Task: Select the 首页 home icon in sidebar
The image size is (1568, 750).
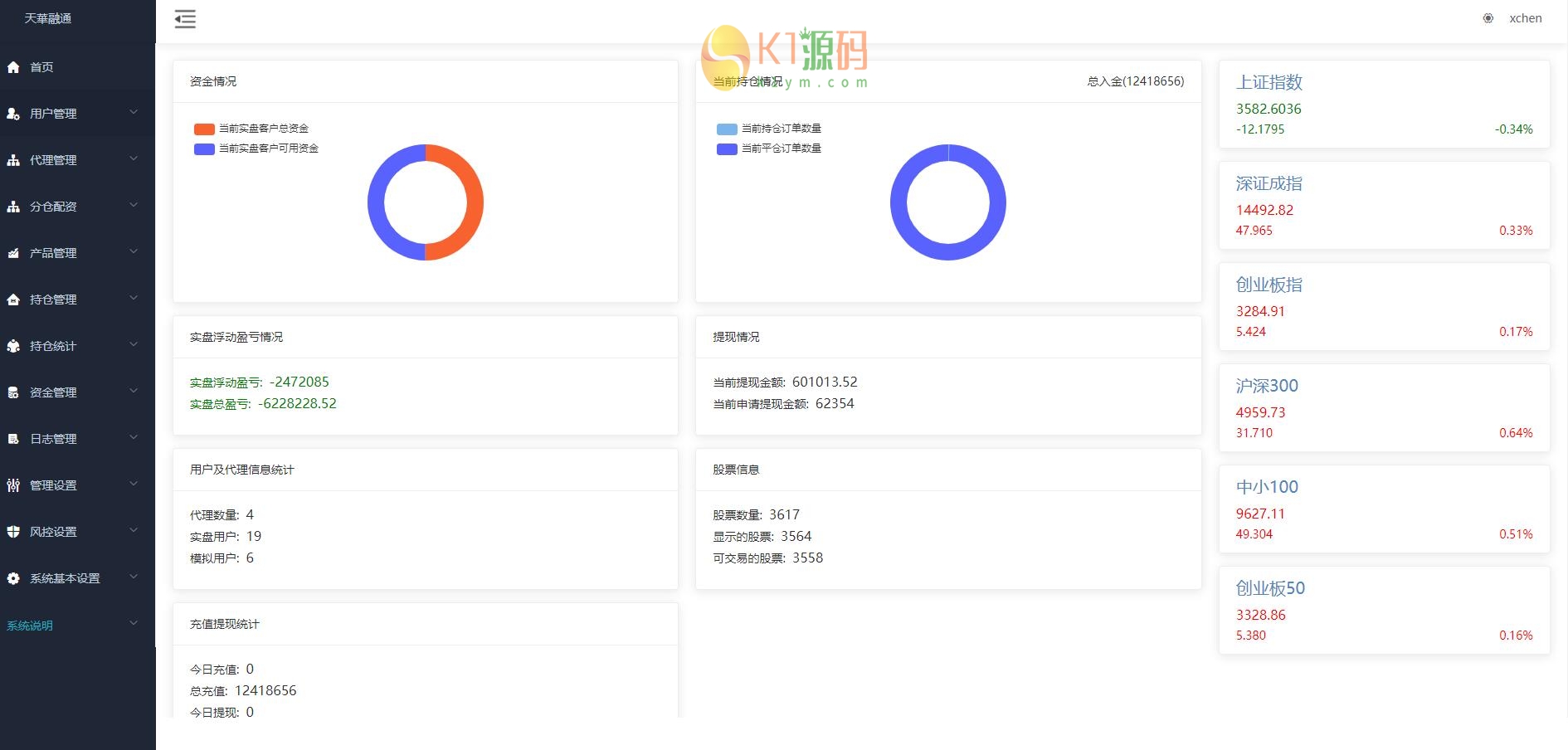Action: point(13,67)
